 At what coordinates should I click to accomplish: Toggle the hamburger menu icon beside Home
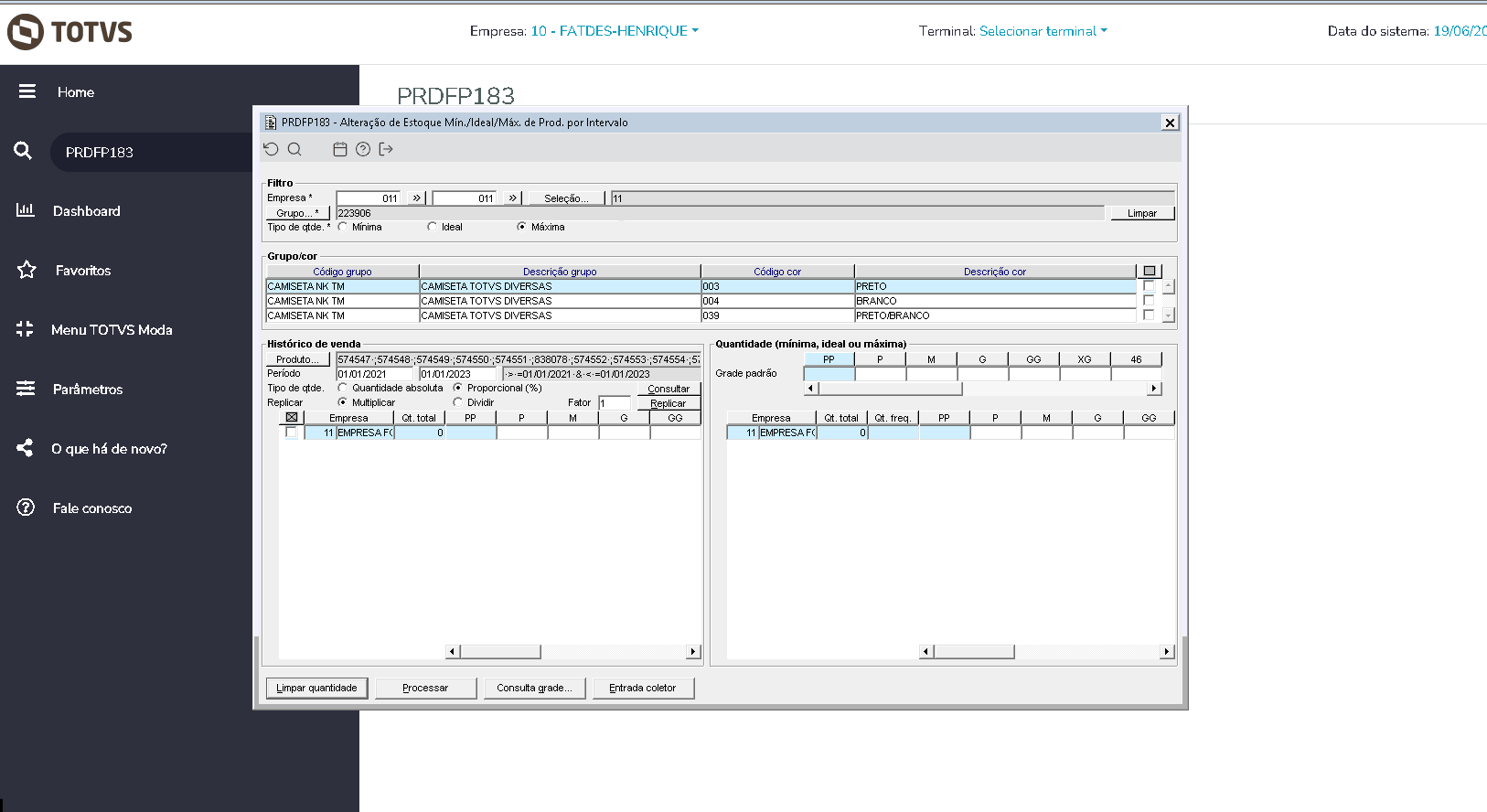tap(27, 91)
